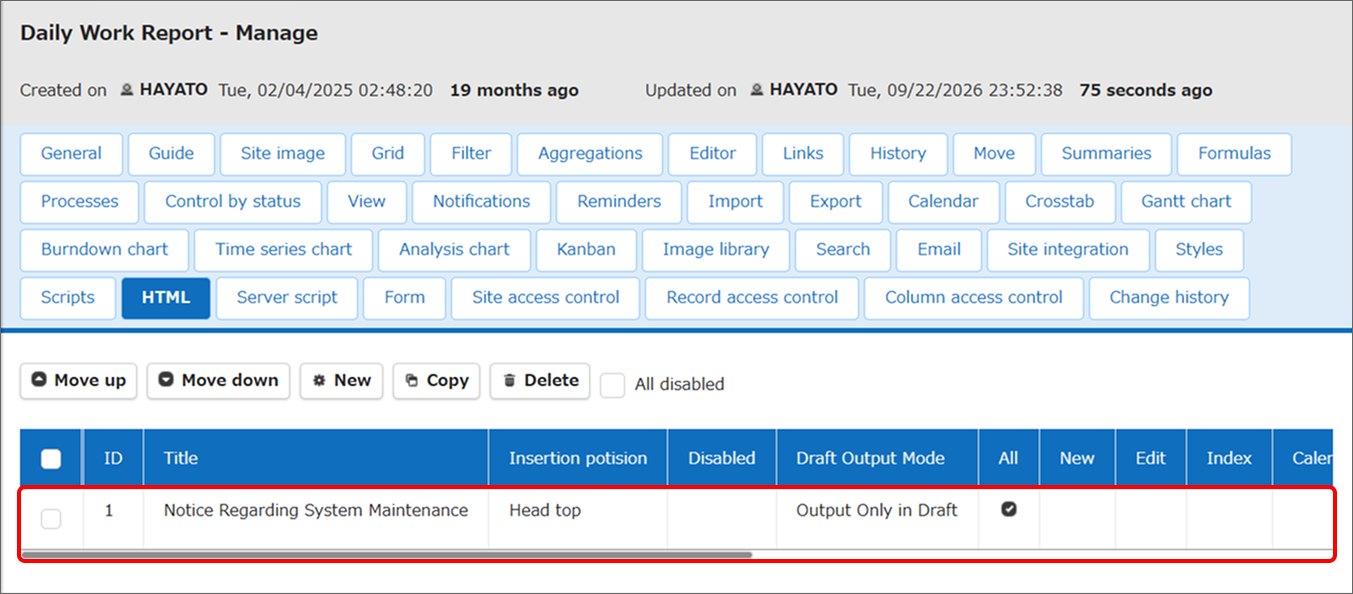1353x594 pixels.
Task: Open the Search tab
Action: click(x=843, y=250)
